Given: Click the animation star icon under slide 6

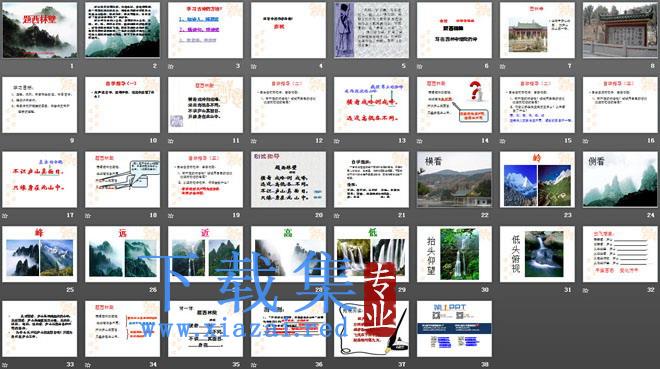Looking at the screenshot, I should pyautogui.click(x=420, y=66).
